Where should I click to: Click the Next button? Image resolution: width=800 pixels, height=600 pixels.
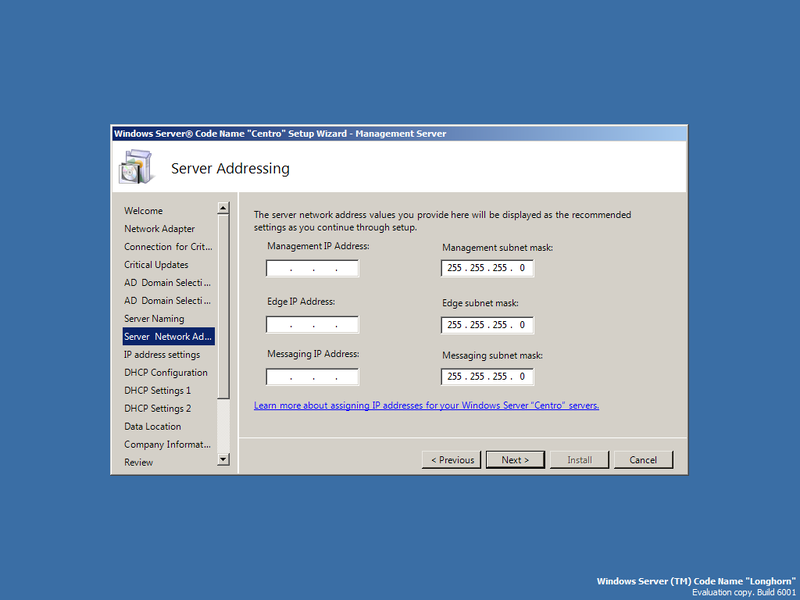pos(515,459)
